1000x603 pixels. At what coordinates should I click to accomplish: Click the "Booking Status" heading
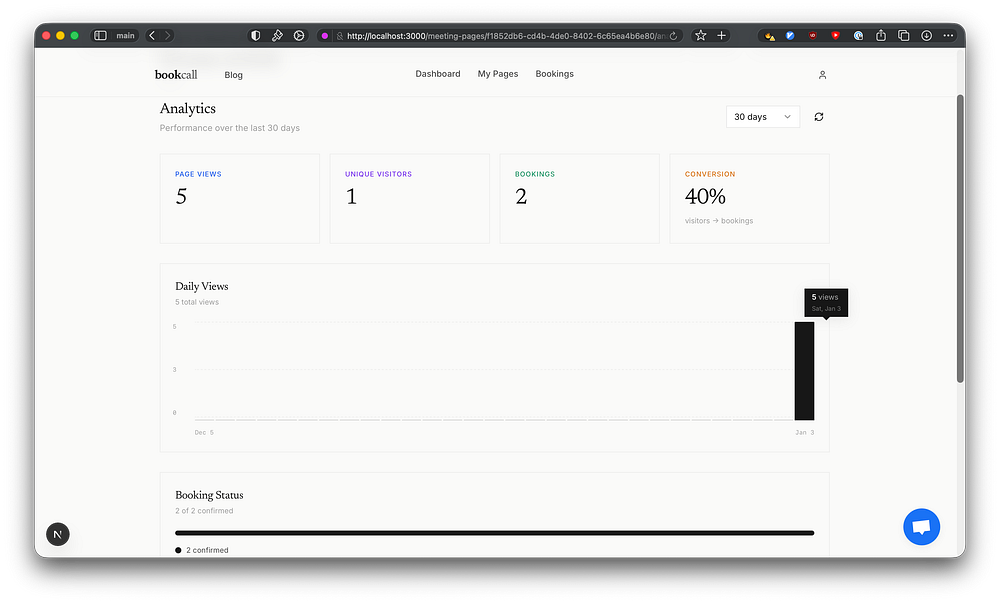209,495
